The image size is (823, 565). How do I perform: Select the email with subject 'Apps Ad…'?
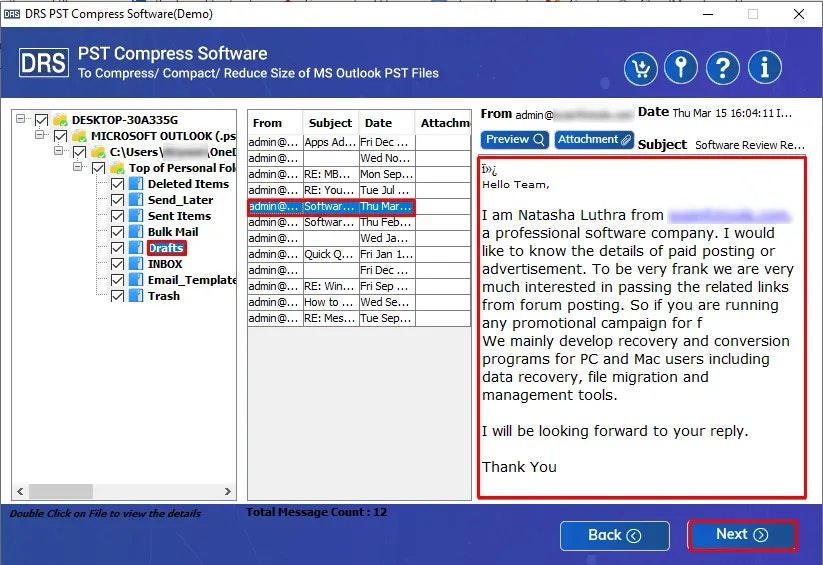[x=359, y=142]
